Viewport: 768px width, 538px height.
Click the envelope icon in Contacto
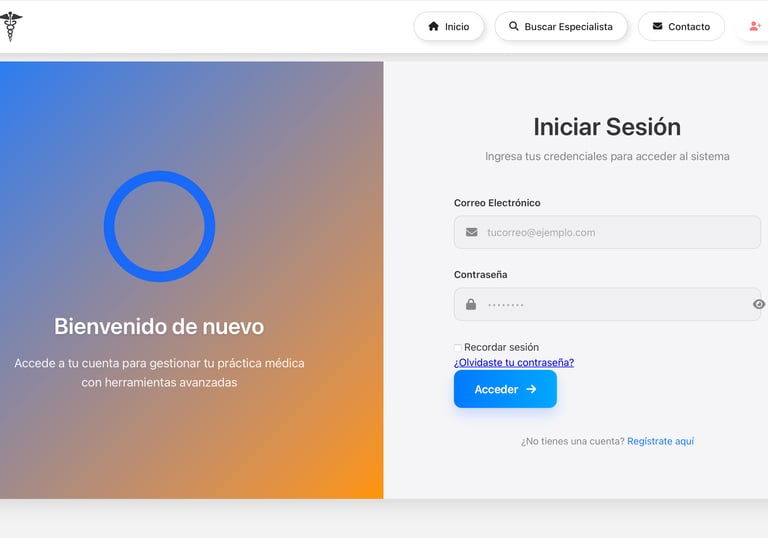(657, 26)
